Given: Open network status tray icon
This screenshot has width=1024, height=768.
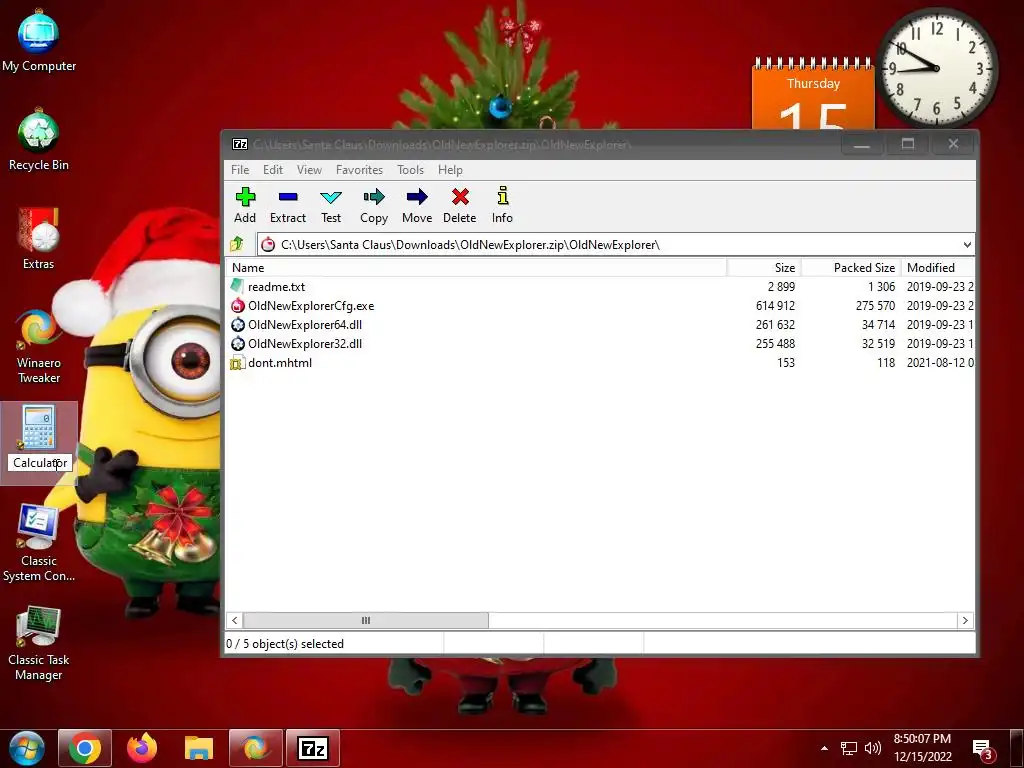Looking at the screenshot, I should click(848, 748).
